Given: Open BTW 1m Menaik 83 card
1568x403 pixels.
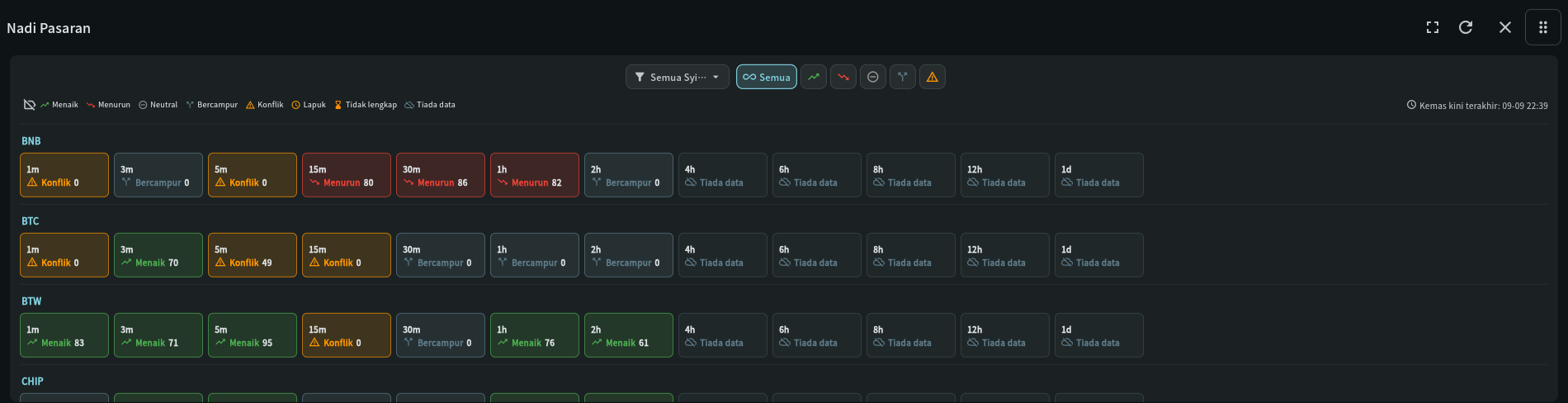Looking at the screenshot, I should [x=64, y=335].
